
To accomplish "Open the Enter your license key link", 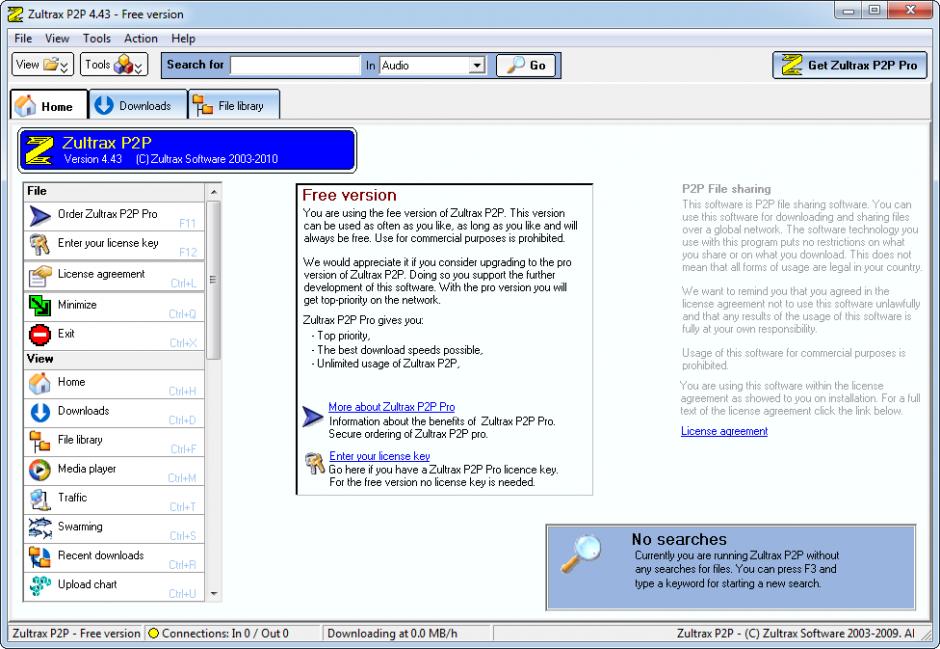I will click(x=379, y=456).
